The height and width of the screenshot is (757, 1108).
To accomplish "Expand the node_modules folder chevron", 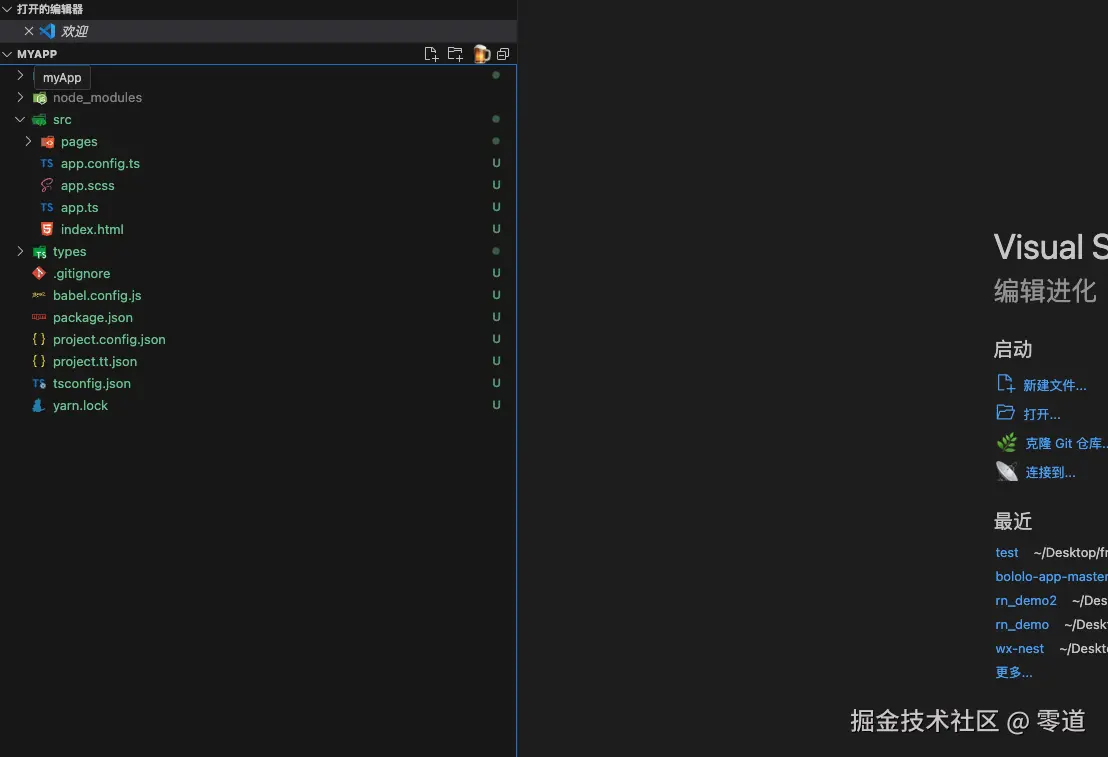I will tap(20, 97).
